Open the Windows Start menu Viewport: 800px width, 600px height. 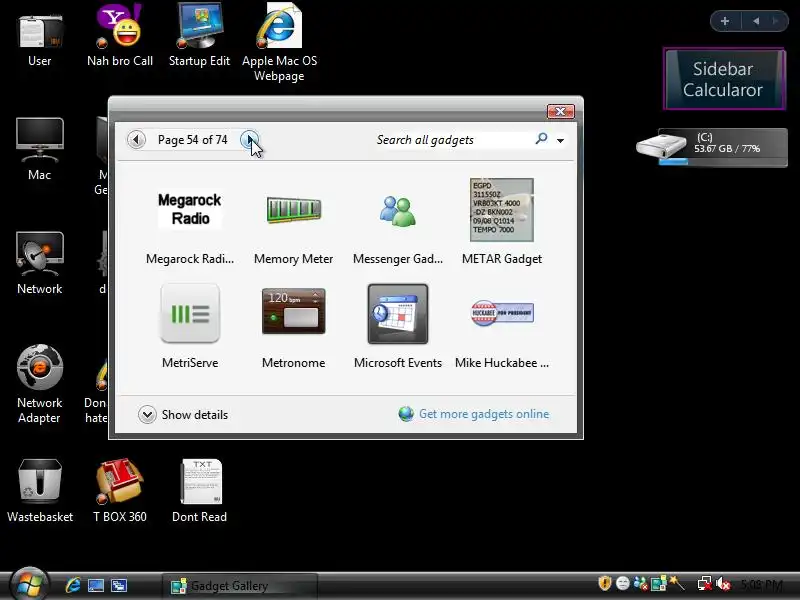(x=29, y=585)
